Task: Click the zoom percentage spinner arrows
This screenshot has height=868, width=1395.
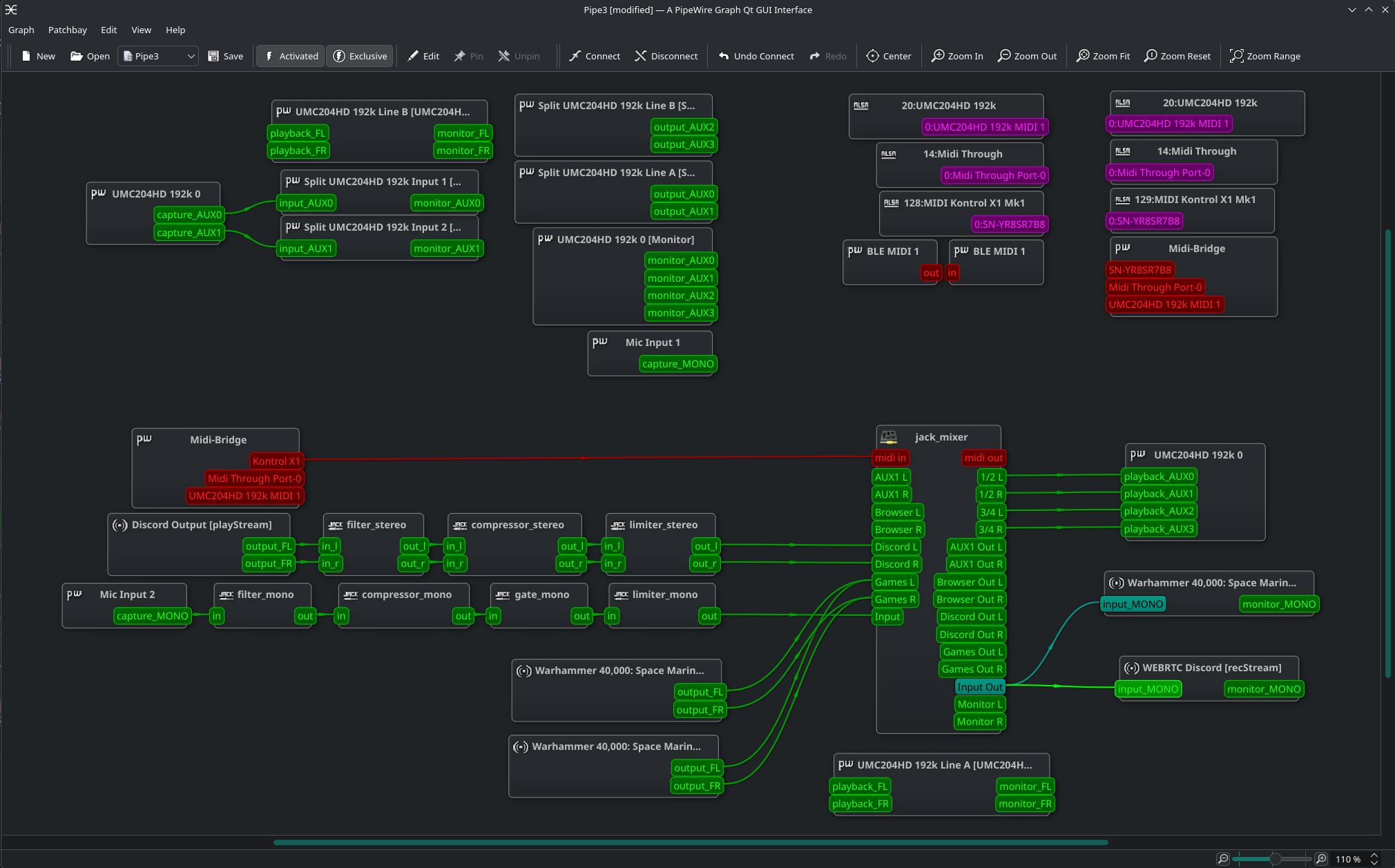Action: pyautogui.click(x=1374, y=859)
